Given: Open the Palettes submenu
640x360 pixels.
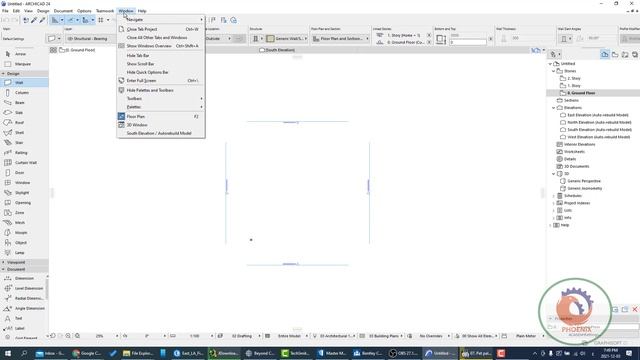Looking at the screenshot, I should click(161, 107).
